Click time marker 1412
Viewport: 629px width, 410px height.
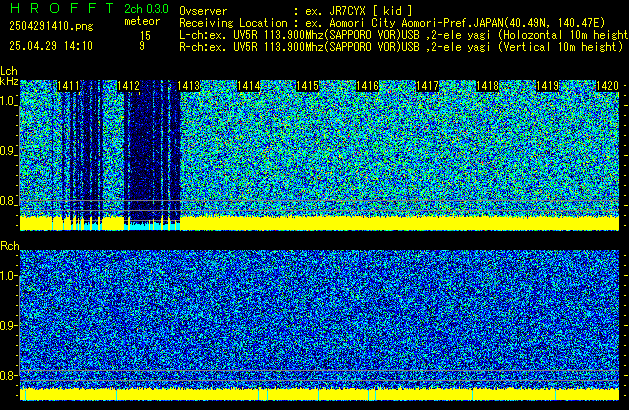(128, 86)
